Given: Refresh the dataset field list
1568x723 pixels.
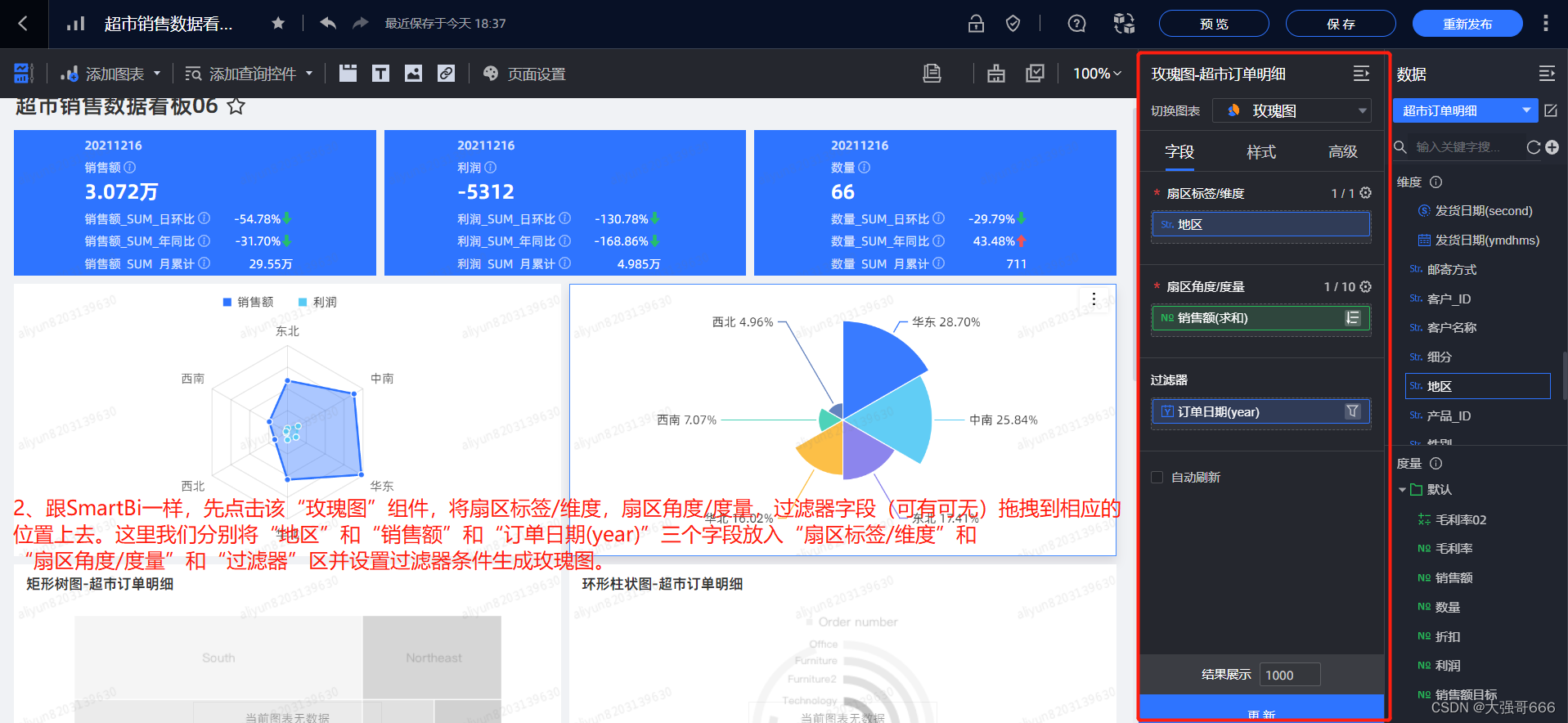Looking at the screenshot, I should pyautogui.click(x=1534, y=147).
